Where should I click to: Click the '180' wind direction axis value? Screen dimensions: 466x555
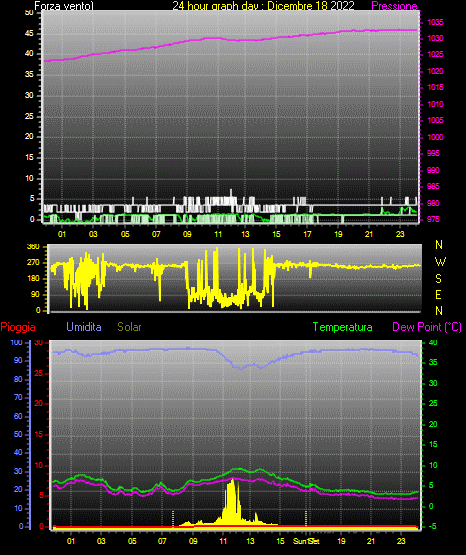coord(34,279)
